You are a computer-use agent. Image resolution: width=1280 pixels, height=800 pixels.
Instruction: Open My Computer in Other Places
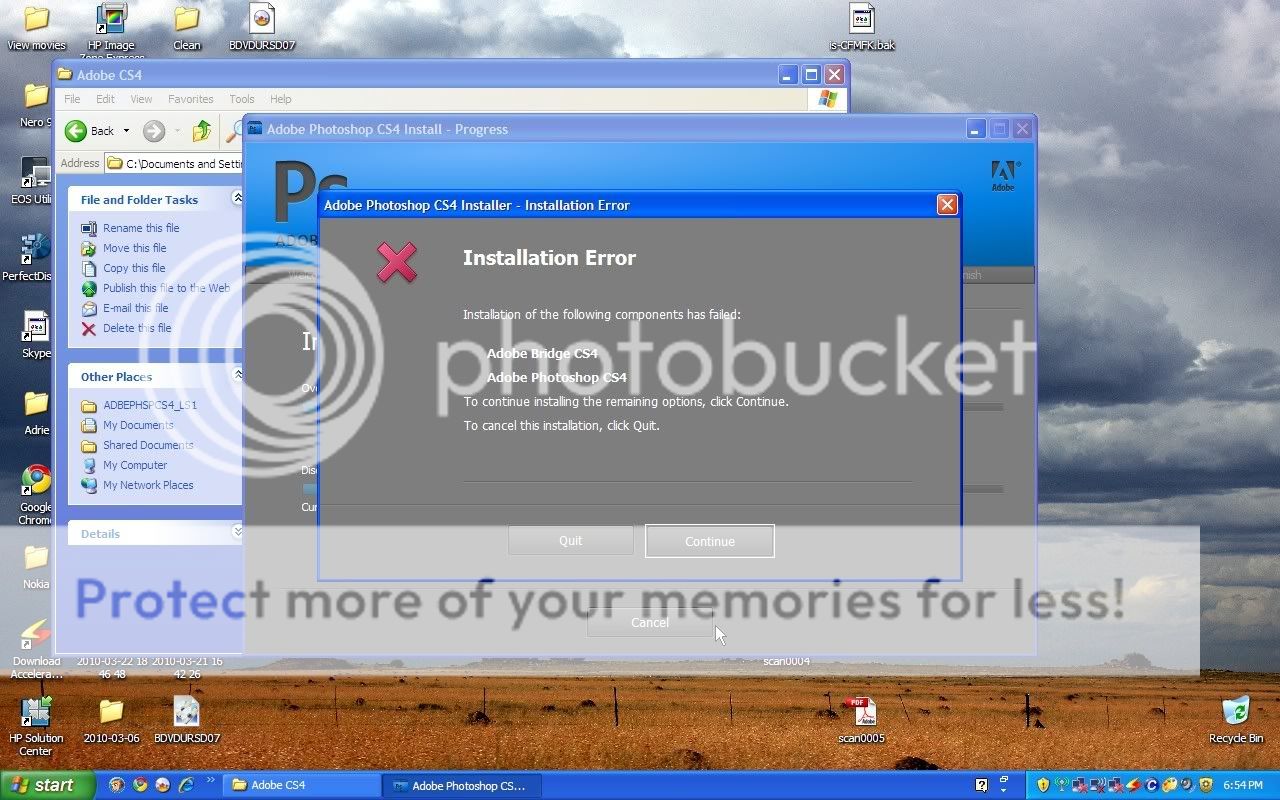[135, 465]
